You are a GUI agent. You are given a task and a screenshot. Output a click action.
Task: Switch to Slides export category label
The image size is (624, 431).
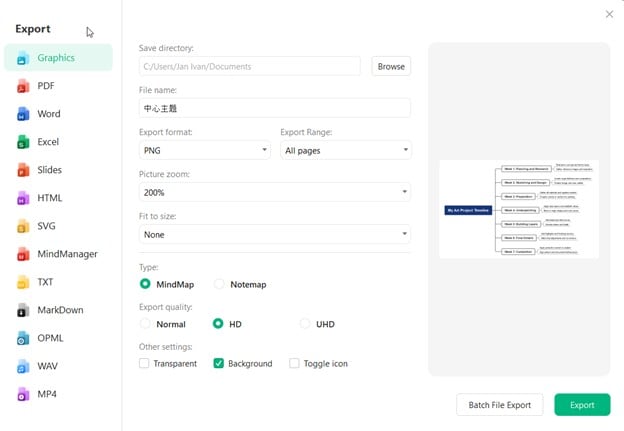click(50, 170)
